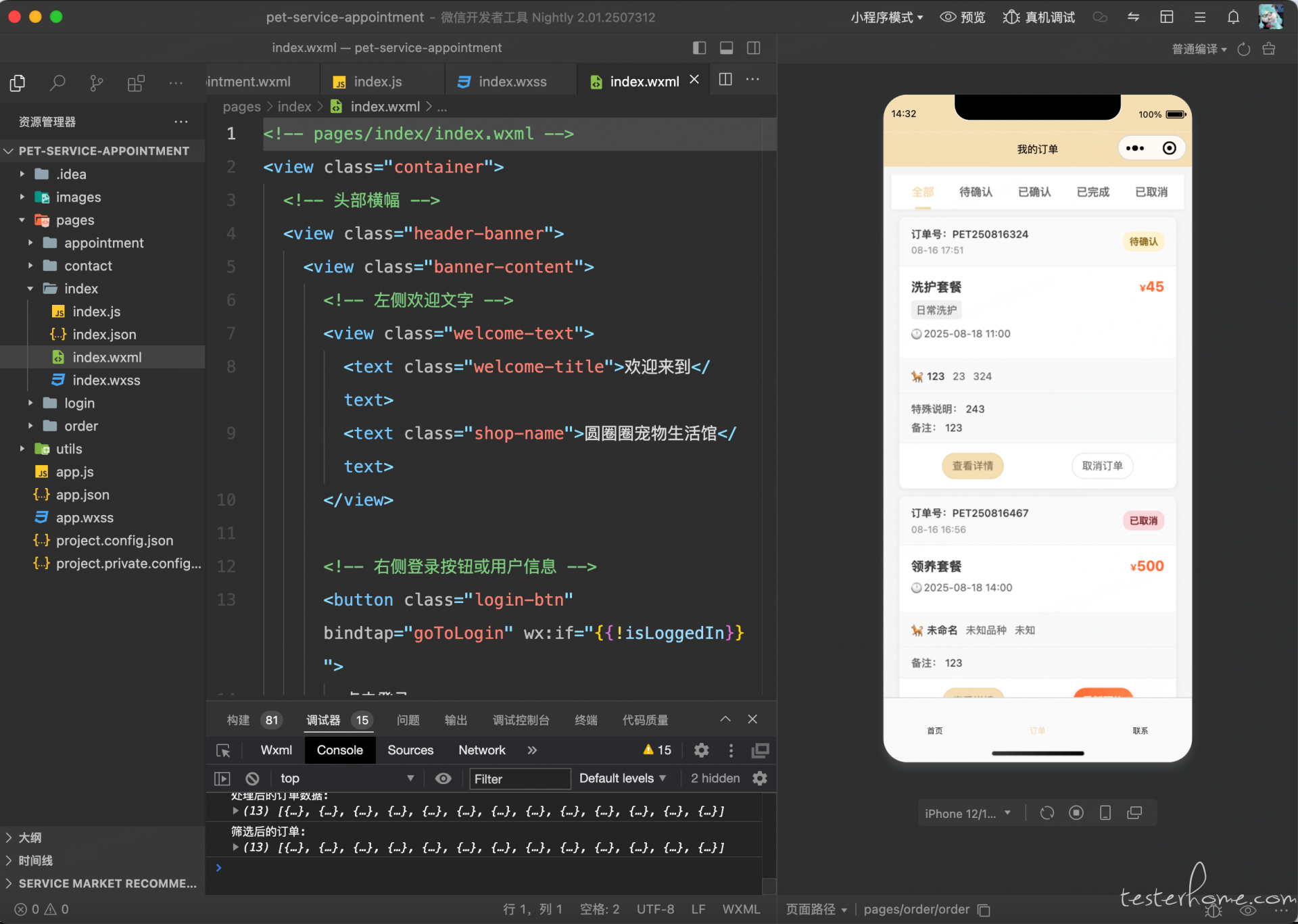Click the 15 warnings indicator in DevTools

click(656, 750)
